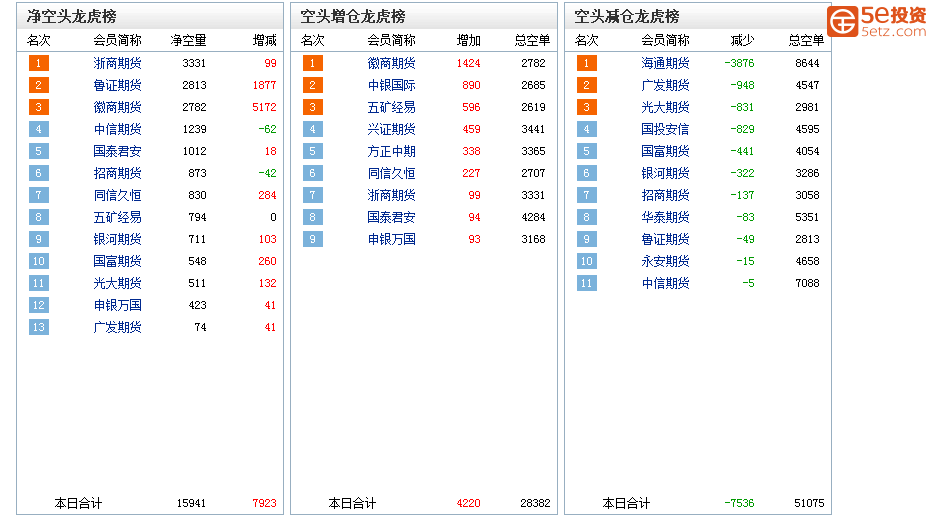Select 广发期货 with decrease -948
This screenshot has height=527, width=934.
665,85
